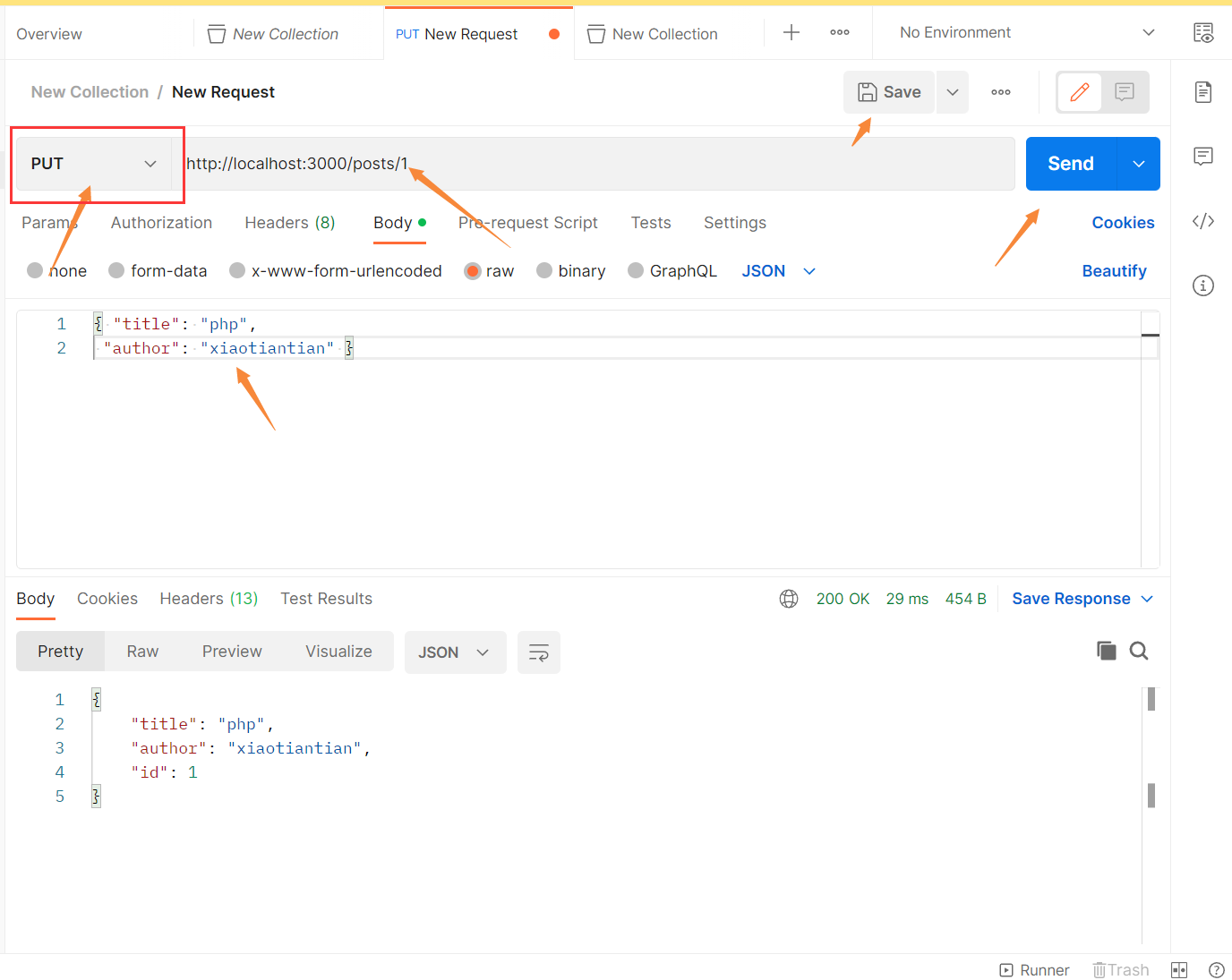Open the No Environment selector
The image size is (1232, 980).
point(1026,33)
